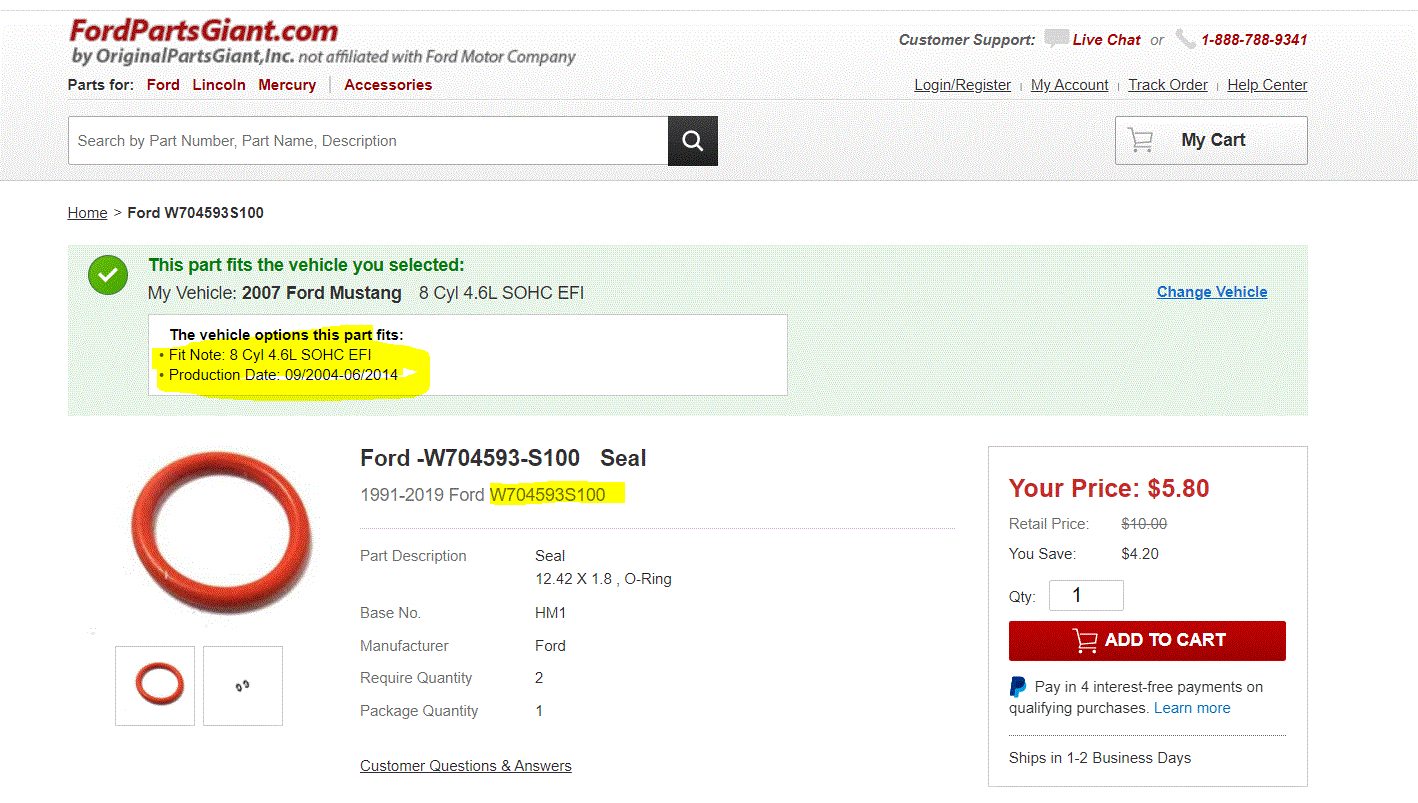The image size is (1418, 803).
Task: Open the shopping cart icon
Action: (1140, 140)
